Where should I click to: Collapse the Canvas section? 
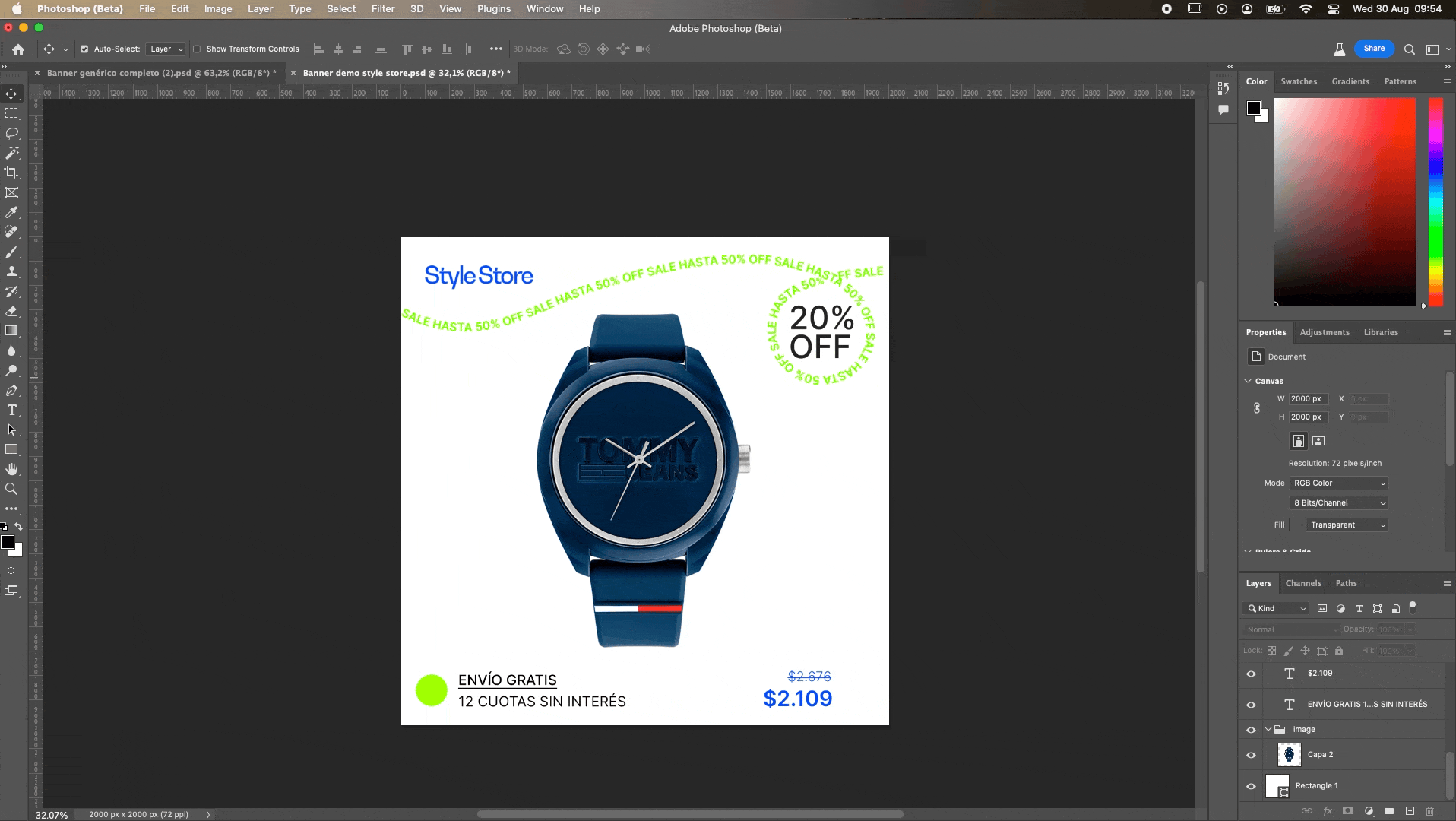coord(1248,381)
